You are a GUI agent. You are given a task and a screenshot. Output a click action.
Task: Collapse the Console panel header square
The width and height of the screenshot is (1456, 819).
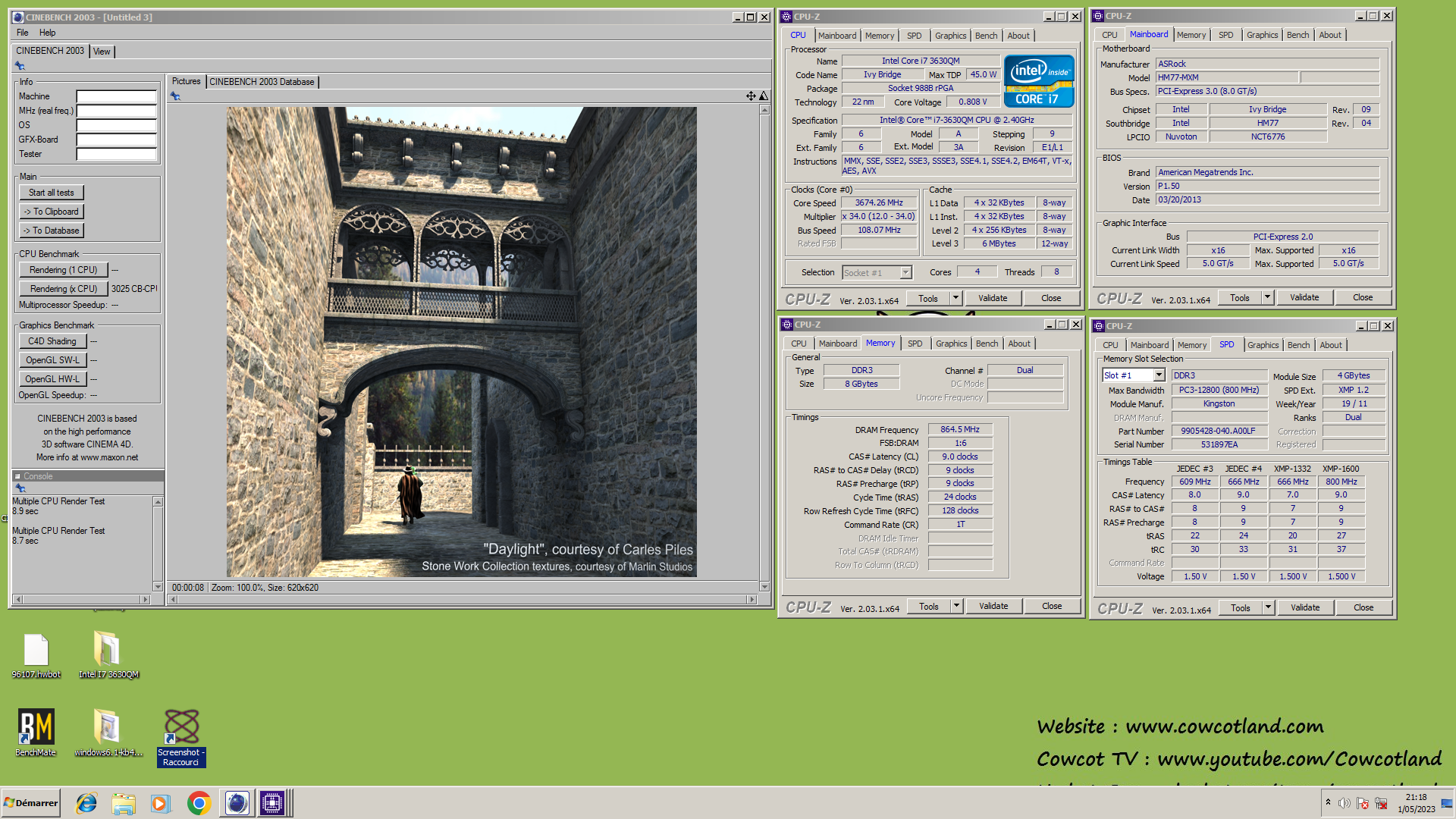click(x=17, y=476)
